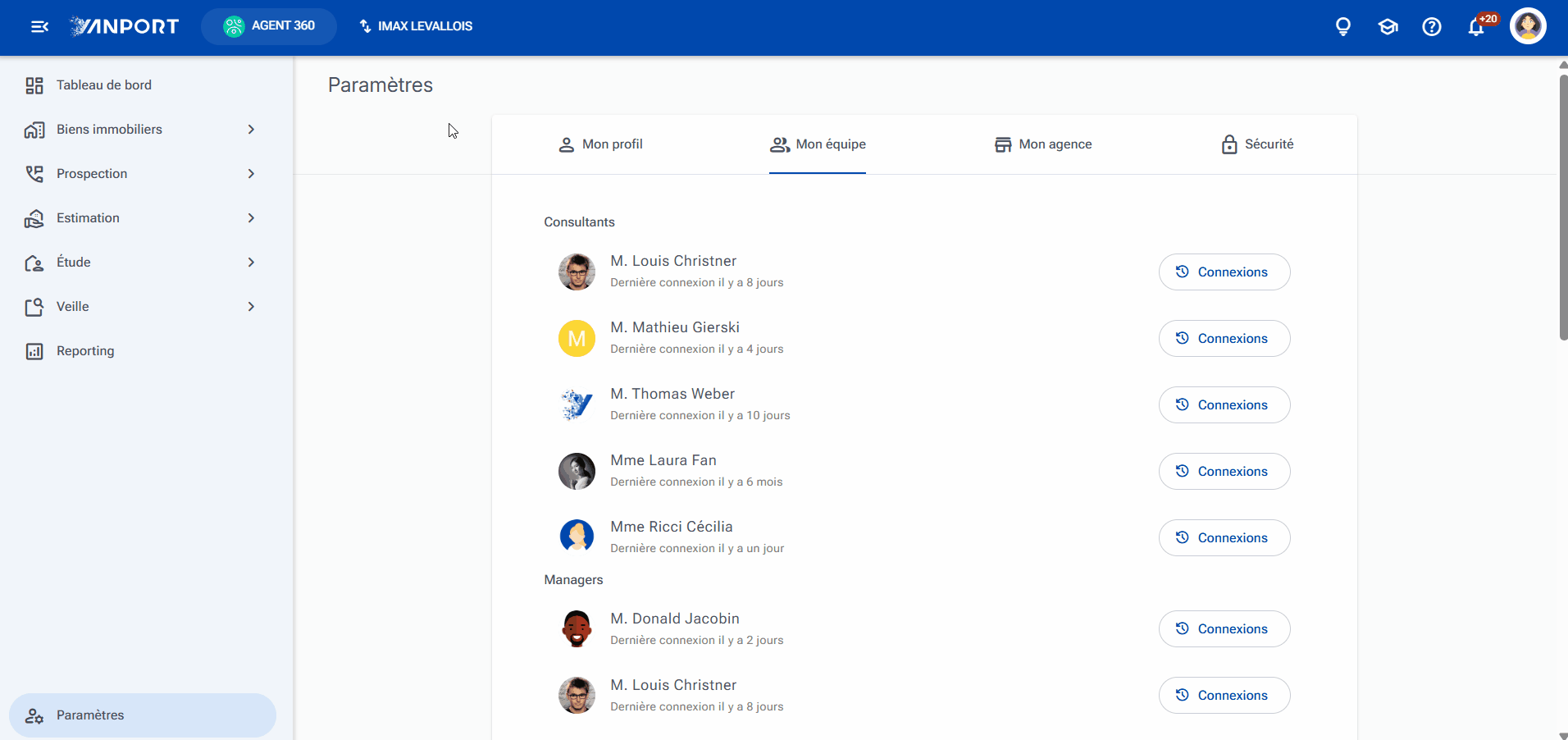View Connexions for Mathieu Gierski

click(x=1224, y=339)
